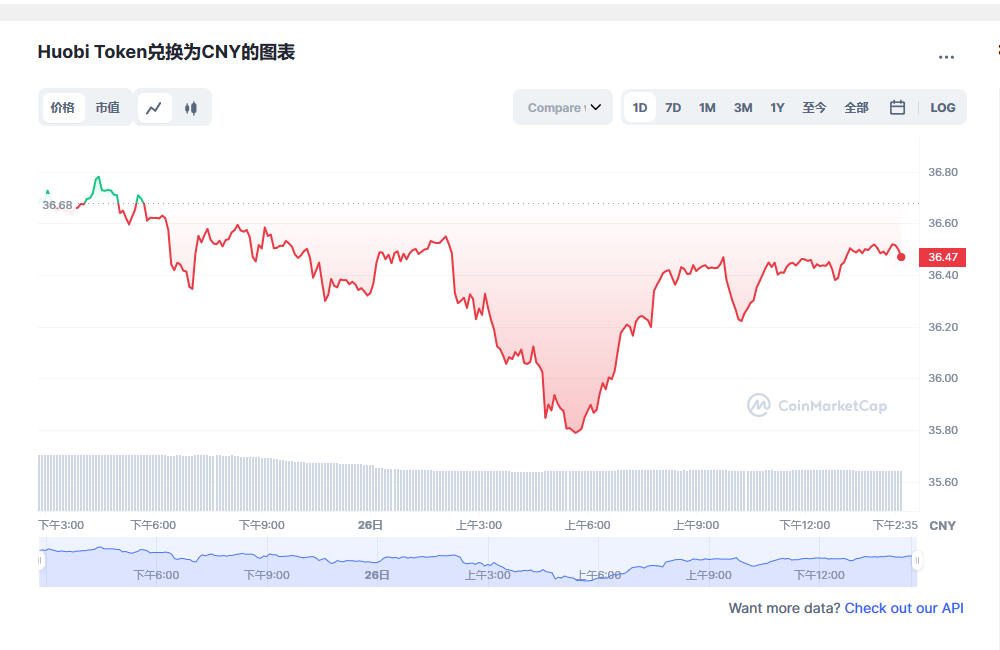This screenshot has width=1000, height=650.
Task: Click the 36.47 current price label
Action: click(943, 257)
